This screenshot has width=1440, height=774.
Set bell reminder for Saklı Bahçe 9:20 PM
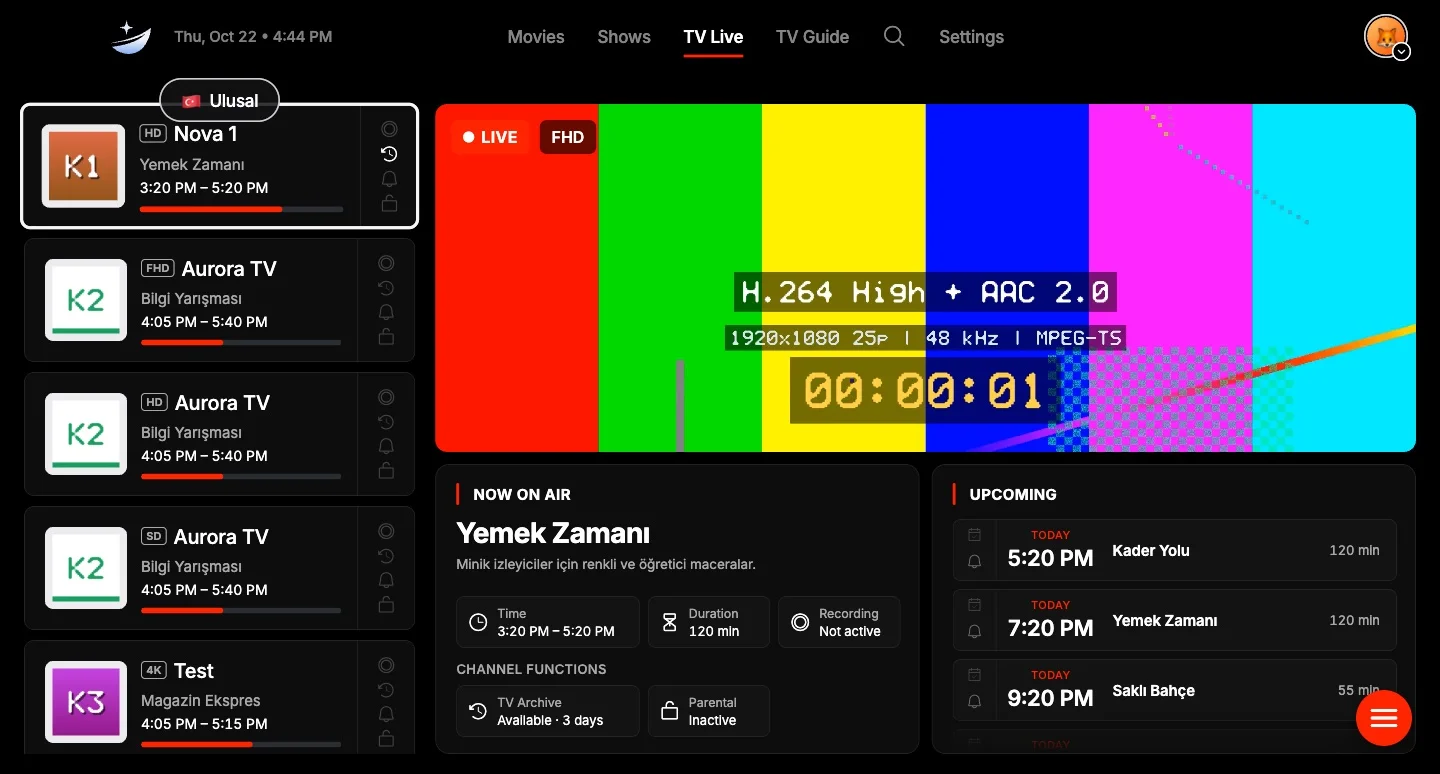[x=975, y=702]
